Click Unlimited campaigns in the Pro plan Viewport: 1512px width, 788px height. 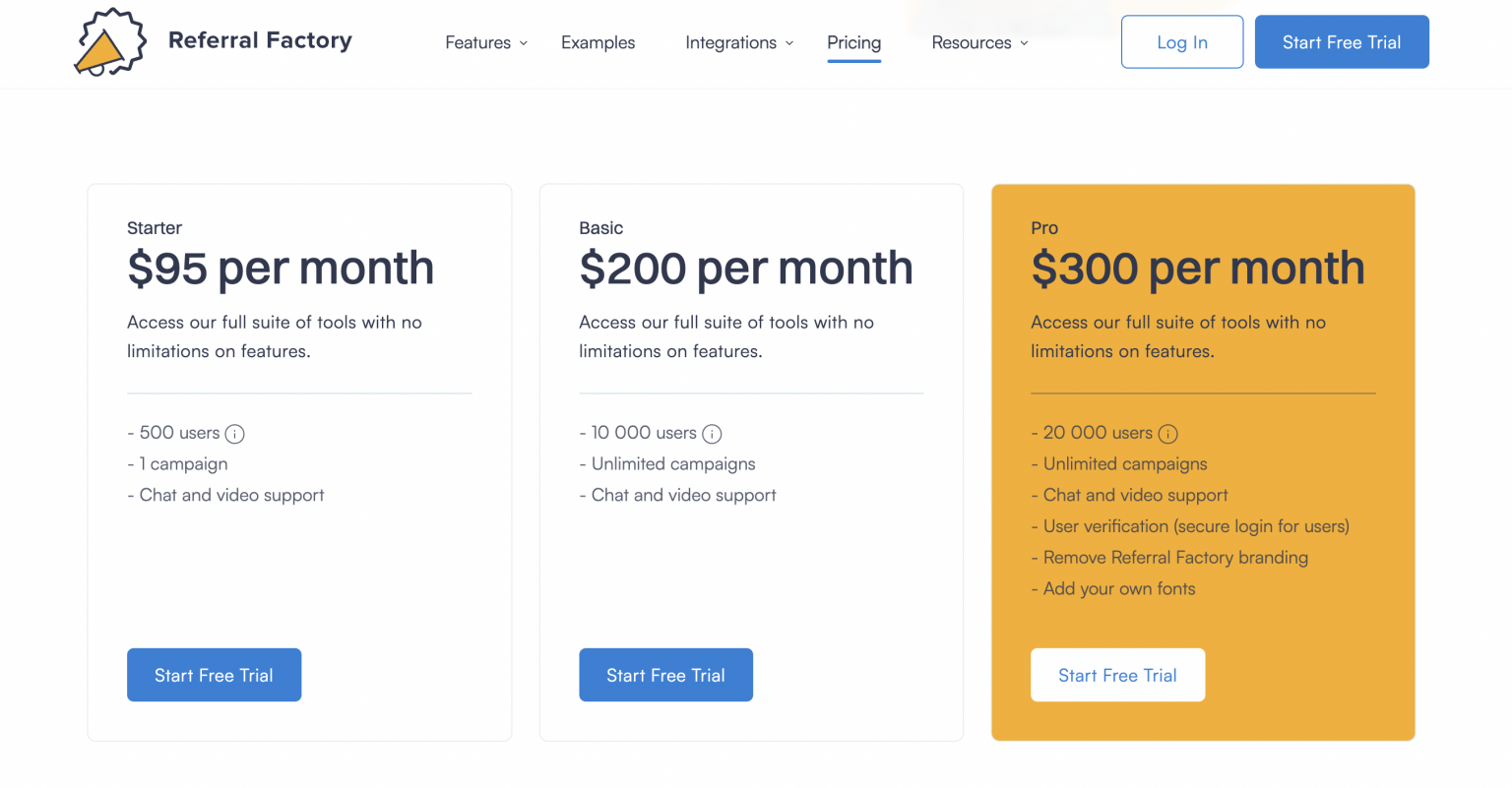pos(1125,463)
